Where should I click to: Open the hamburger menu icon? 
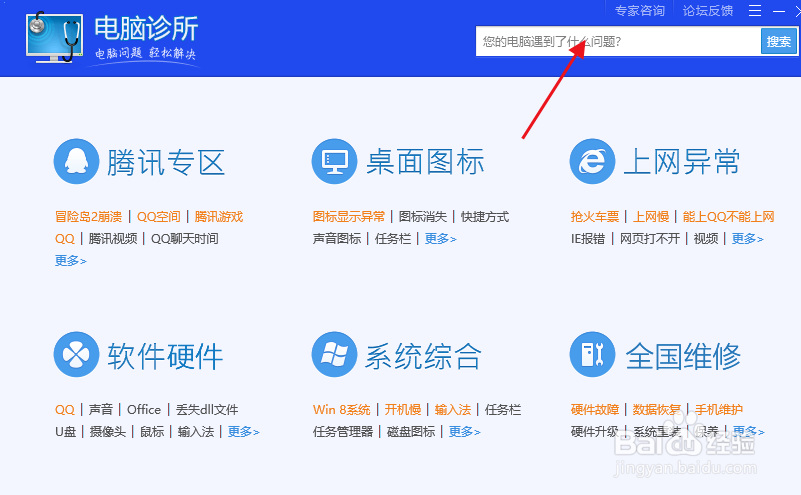pos(755,10)
